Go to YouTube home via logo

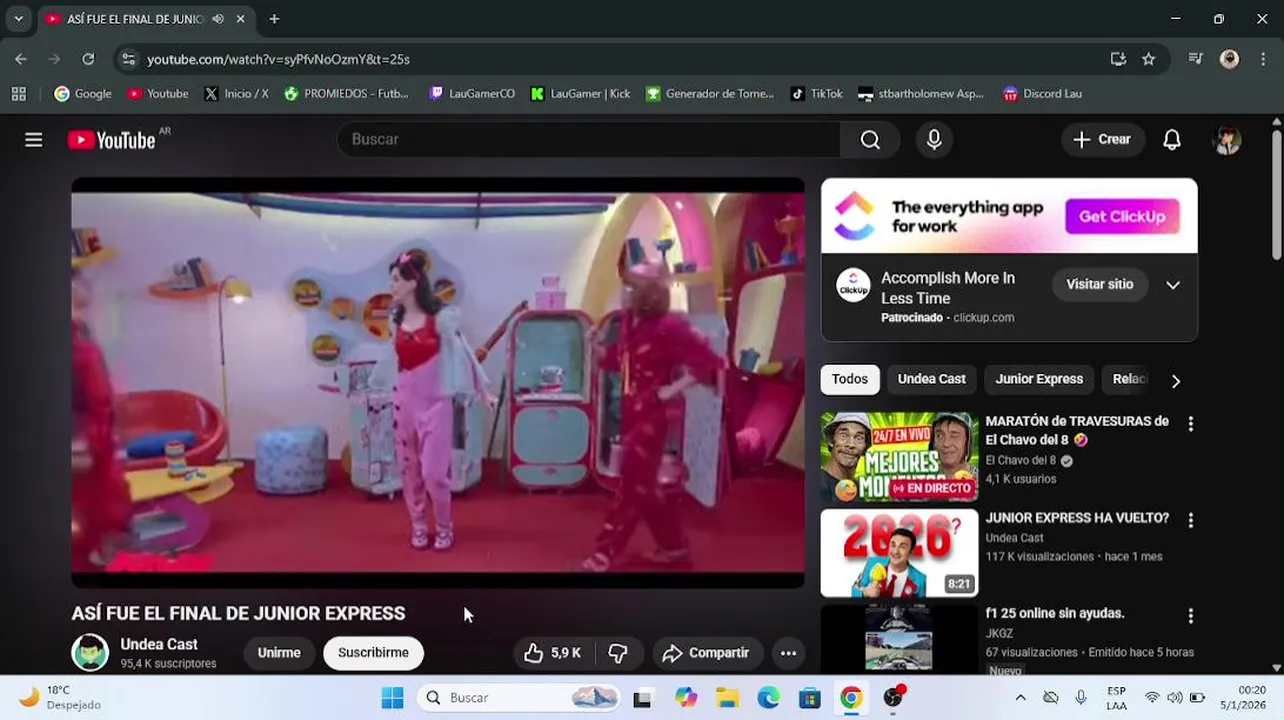point(111,140)
